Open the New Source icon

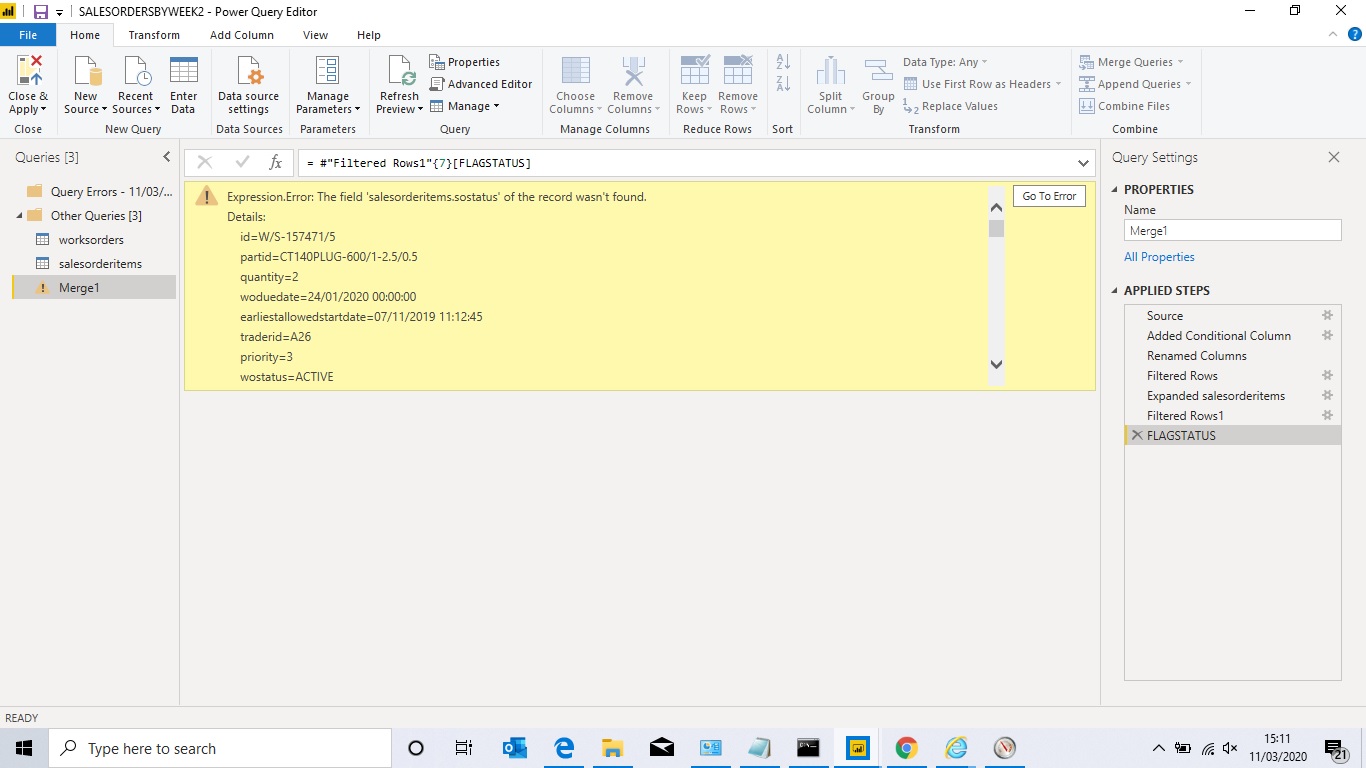(x=88, y=72)
